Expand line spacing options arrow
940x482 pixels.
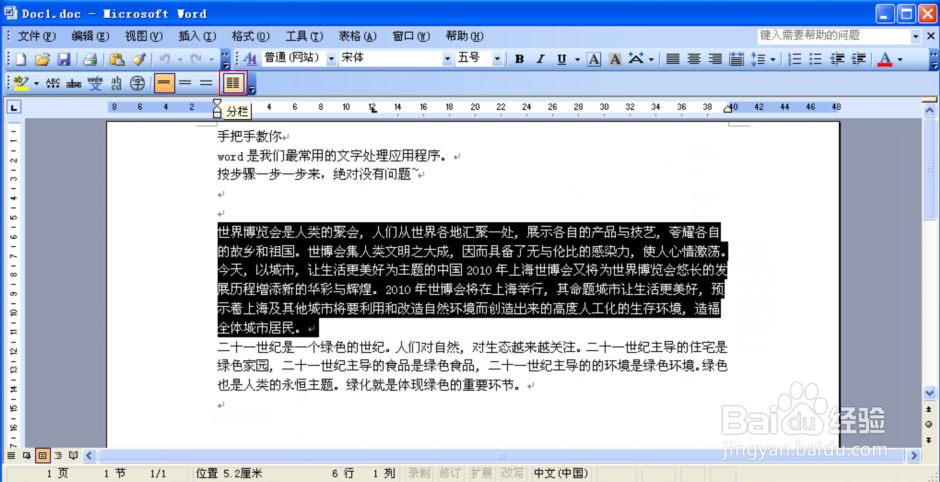pos(773,59)
